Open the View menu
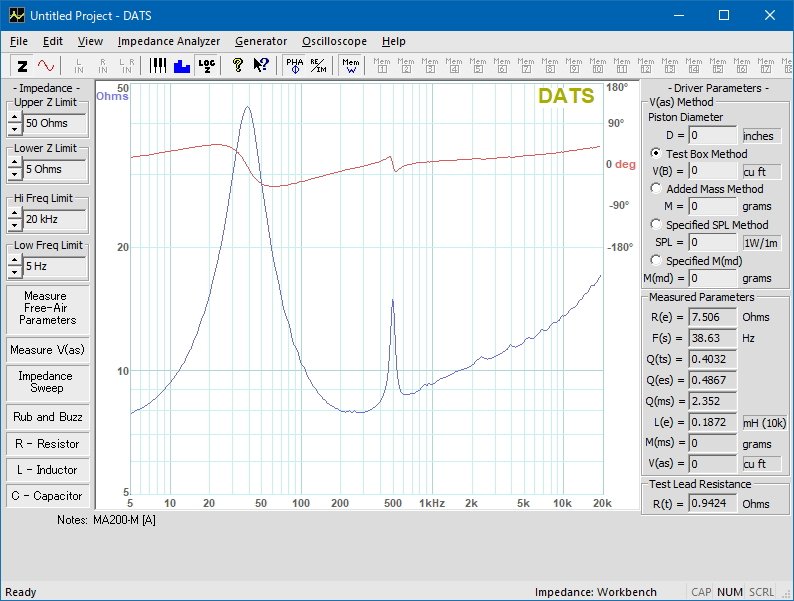794x601 pixels. click(x=90, y=42)
